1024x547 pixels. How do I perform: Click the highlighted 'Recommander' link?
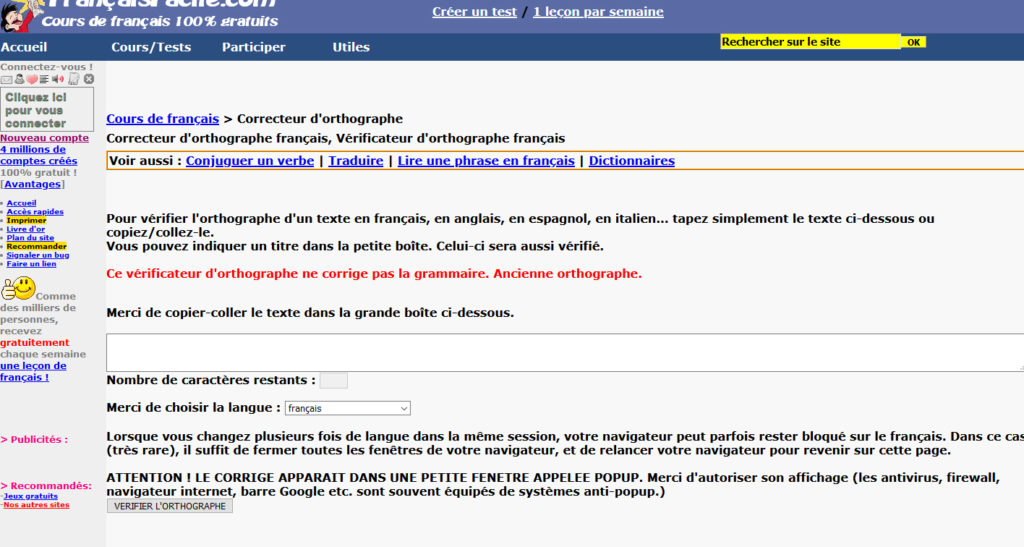click(x=37, y=246)
